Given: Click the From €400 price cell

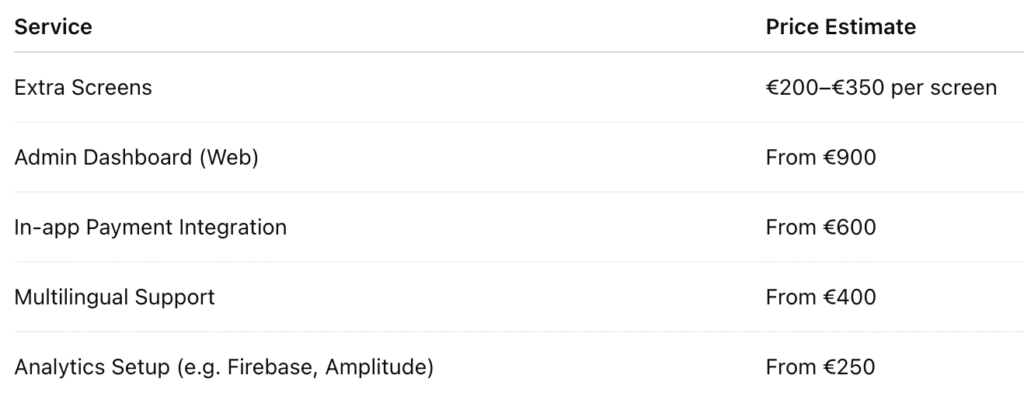Looking at the screenshot, I should 820,297.
